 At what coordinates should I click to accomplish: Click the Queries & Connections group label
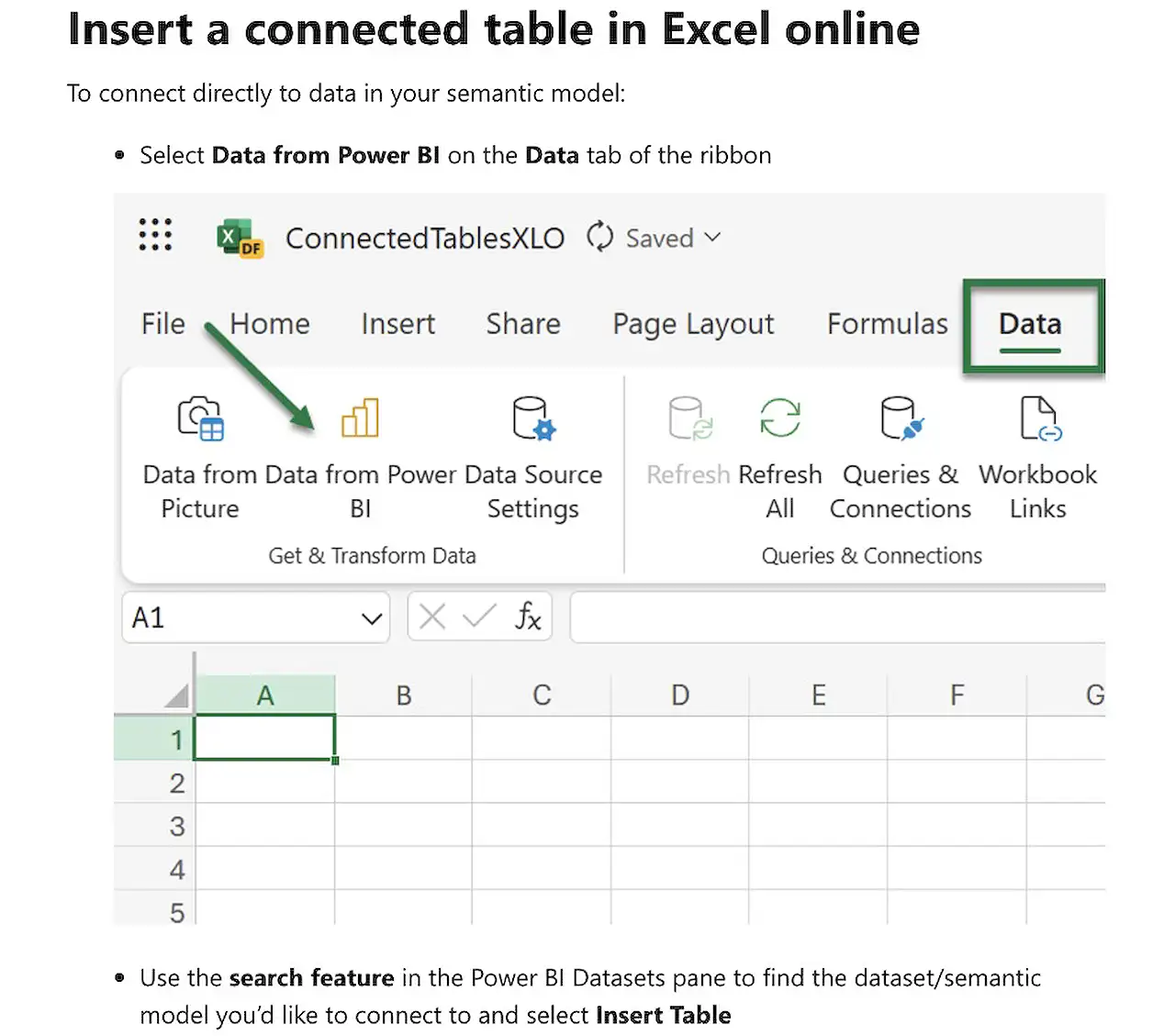[872, 556]
